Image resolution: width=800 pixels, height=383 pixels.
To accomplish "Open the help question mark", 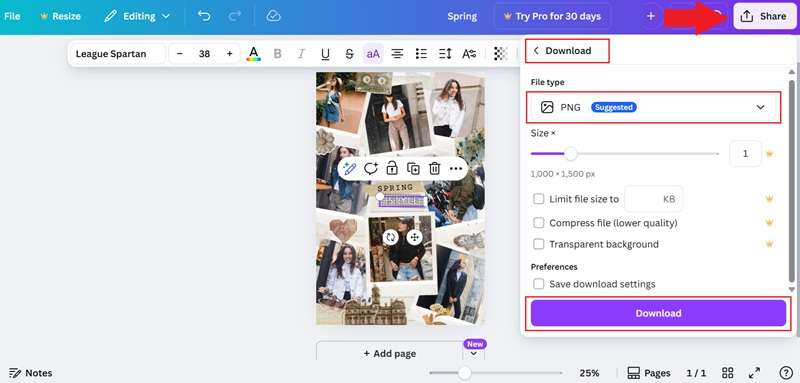I will click(x=786, y=373).
